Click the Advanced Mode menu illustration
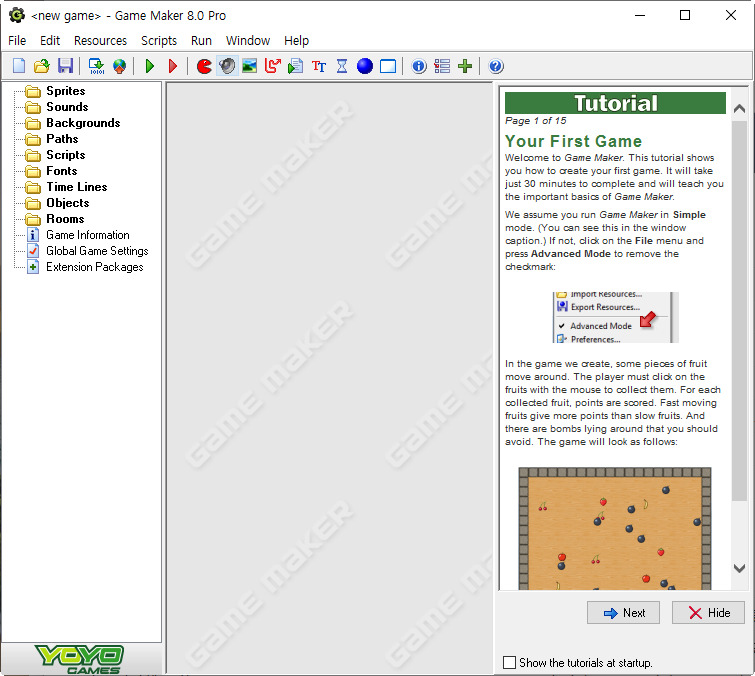The image size is (755, 676). (x=615, y=317)
